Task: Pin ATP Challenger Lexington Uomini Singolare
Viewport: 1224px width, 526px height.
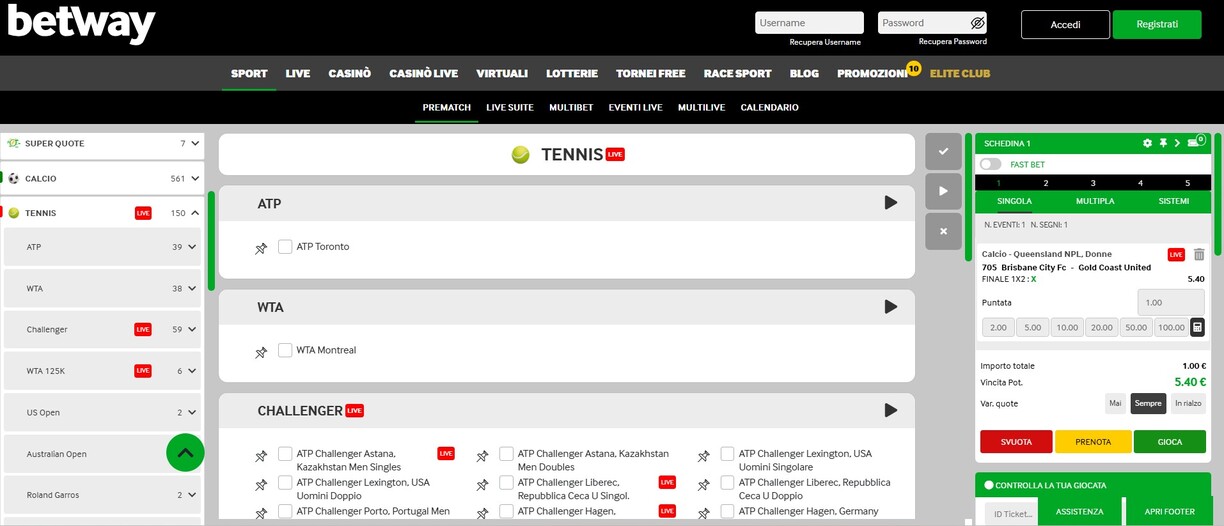Action: [703, 456]
